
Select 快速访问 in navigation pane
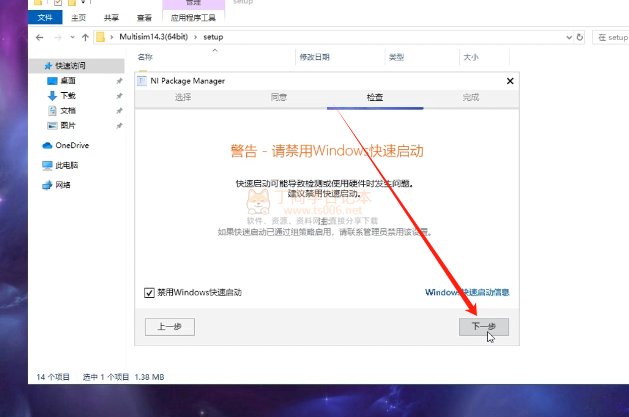76,66
